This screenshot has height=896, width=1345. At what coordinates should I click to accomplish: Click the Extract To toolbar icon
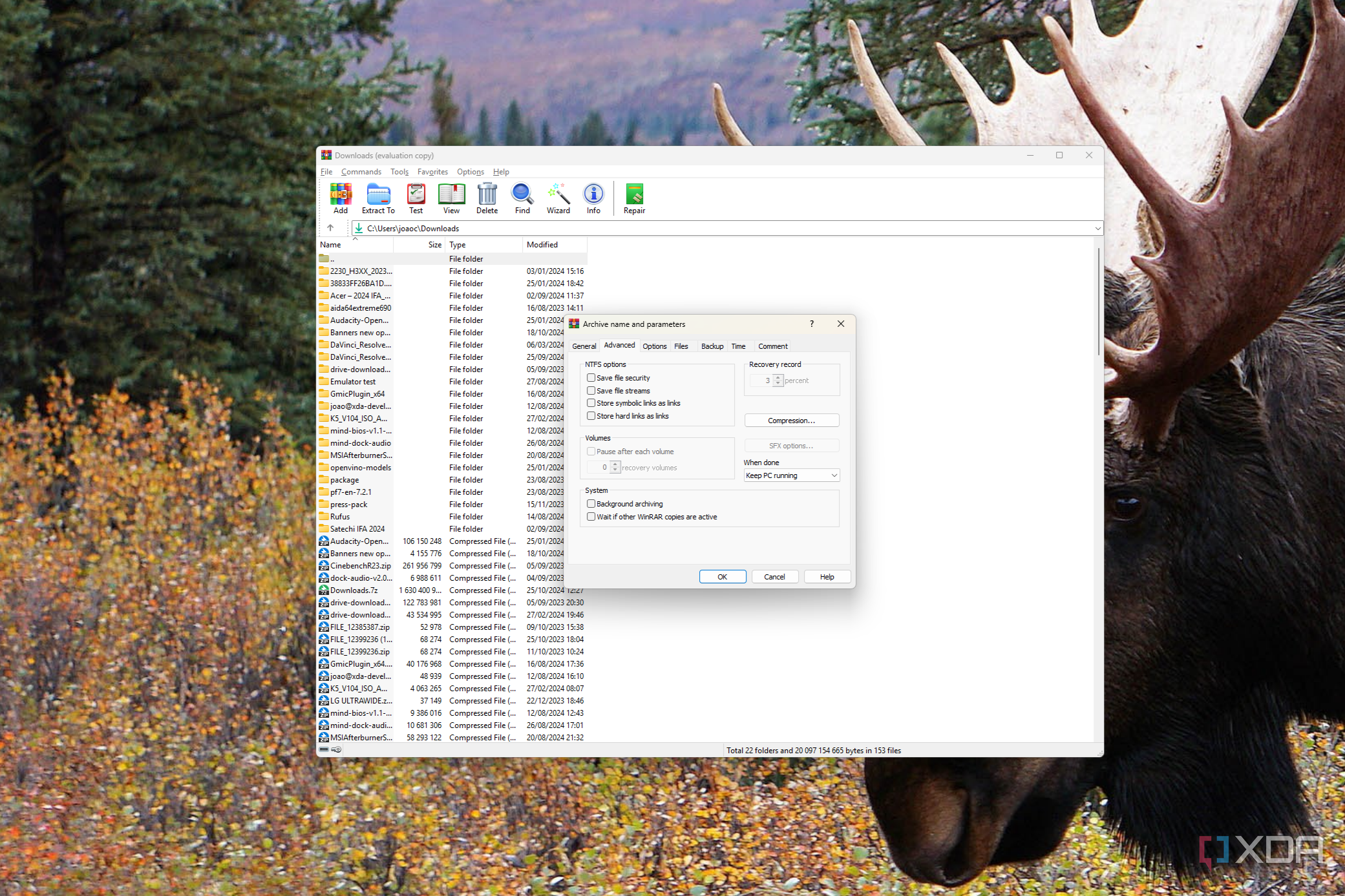[378, 198]
